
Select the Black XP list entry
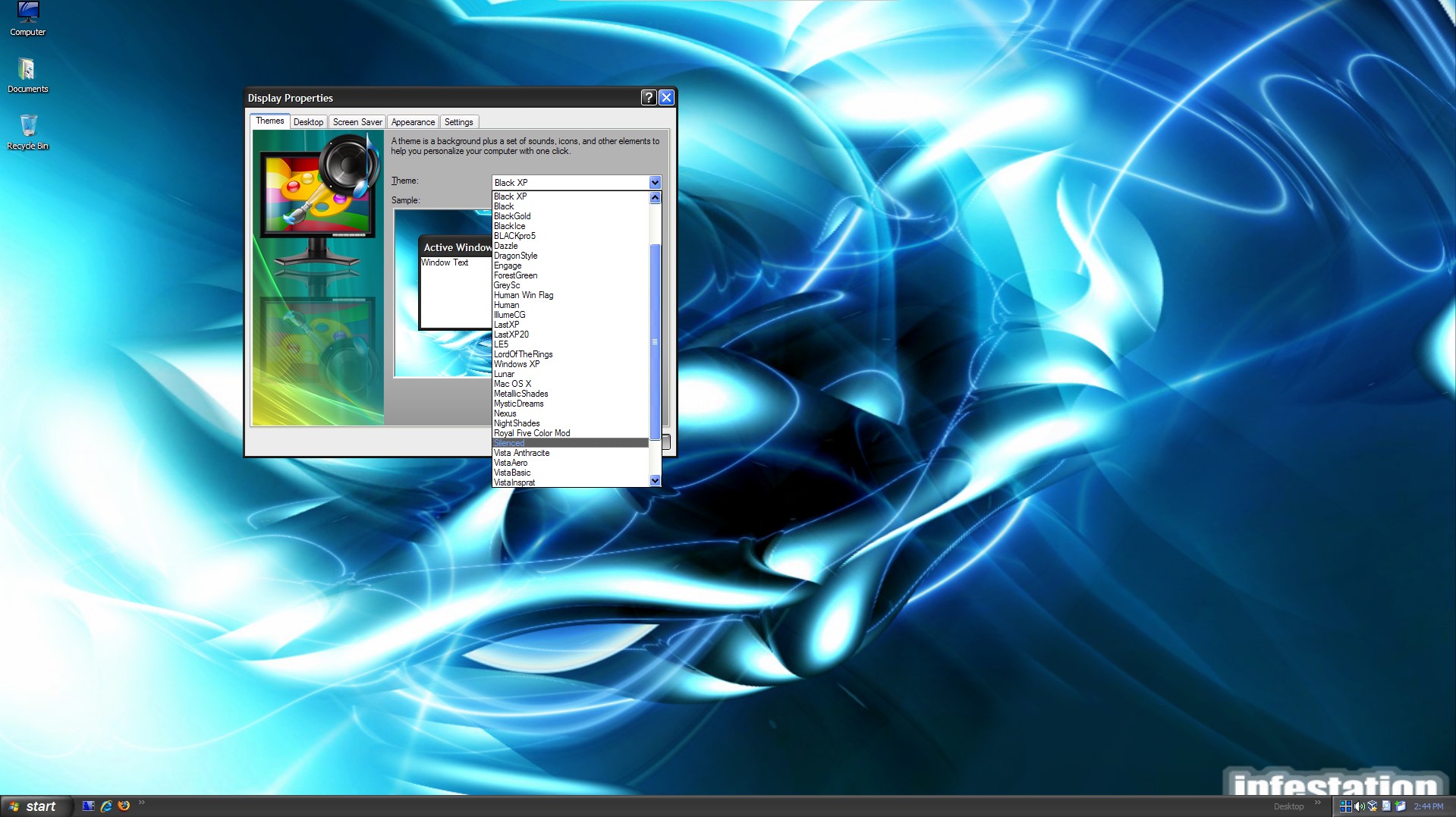(x=571, y=196)
